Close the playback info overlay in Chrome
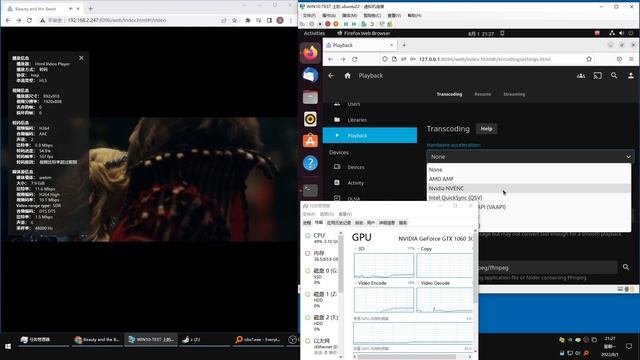The height and width of the screenshot is (360, 640). tap(81, 58)
